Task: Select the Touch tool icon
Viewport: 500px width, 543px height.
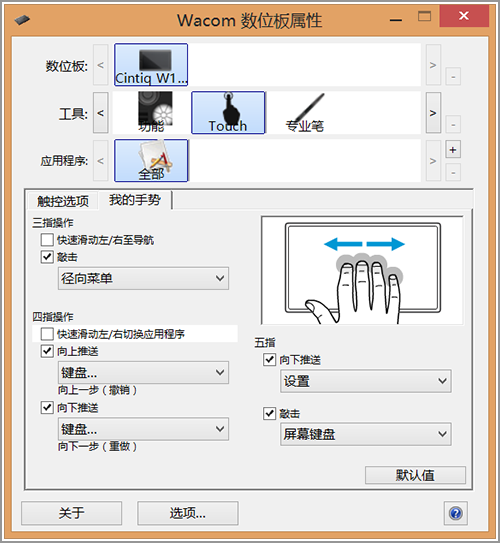Action: (x=228, y=113)
